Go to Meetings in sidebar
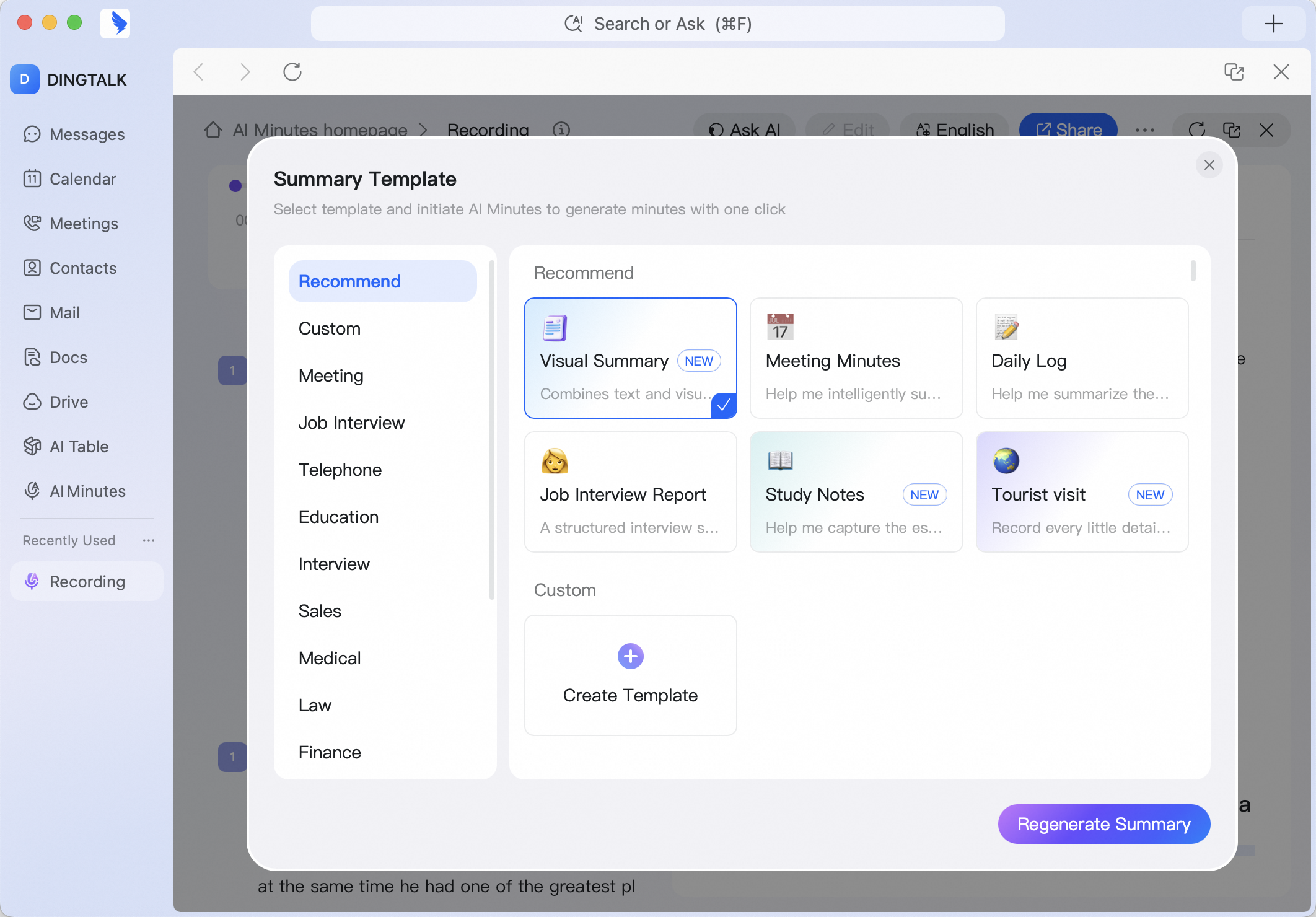 point(87,224)
